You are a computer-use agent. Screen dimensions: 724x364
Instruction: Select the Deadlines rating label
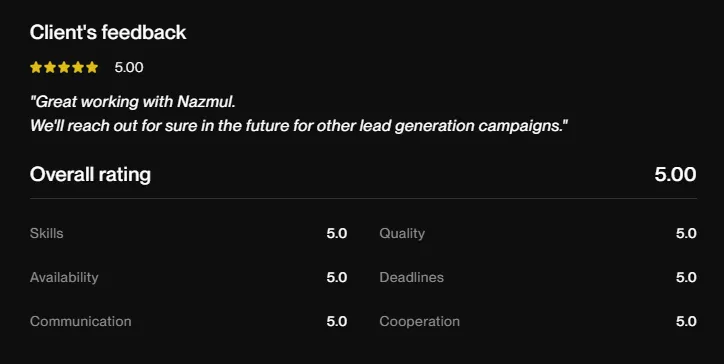click(412, 277)
